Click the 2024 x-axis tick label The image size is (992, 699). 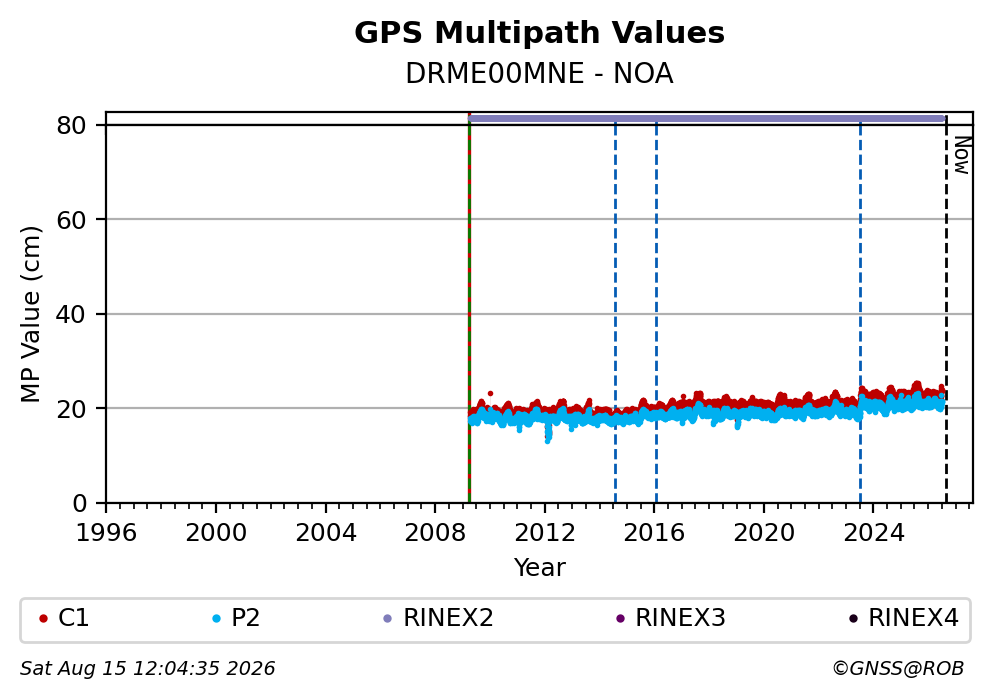[x=874, y=533]
